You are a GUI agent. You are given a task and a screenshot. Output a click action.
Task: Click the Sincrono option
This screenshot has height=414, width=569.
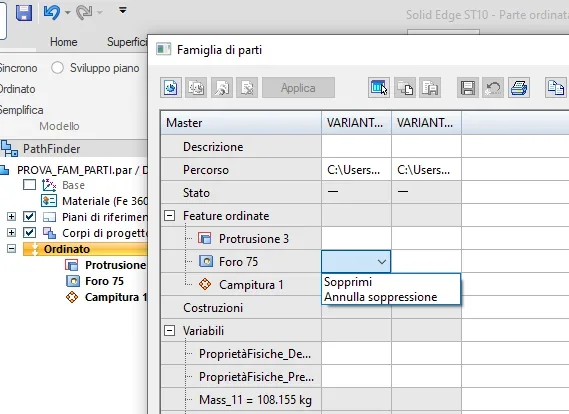[18, 68]
